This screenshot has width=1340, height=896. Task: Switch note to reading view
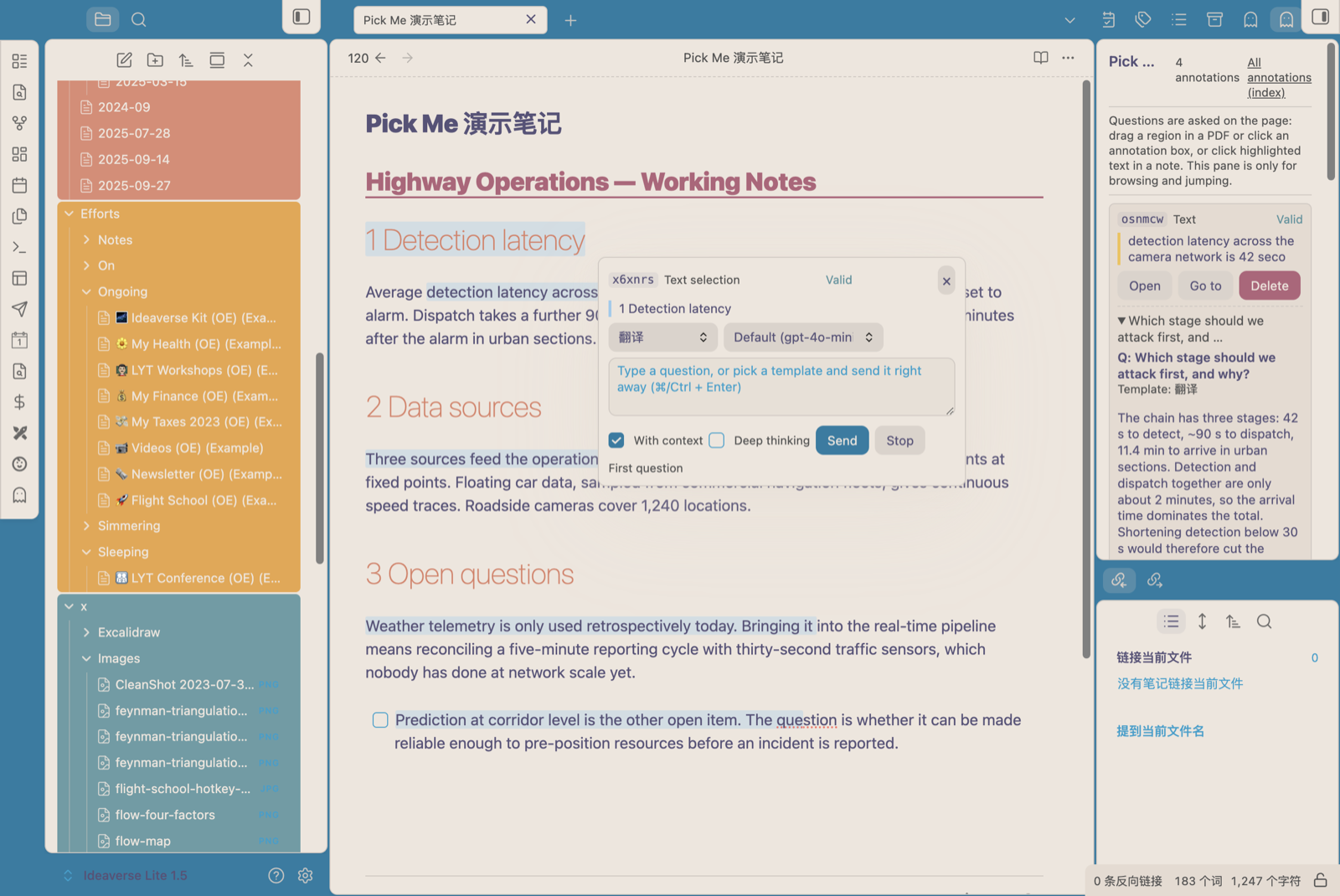(1041, 58)
